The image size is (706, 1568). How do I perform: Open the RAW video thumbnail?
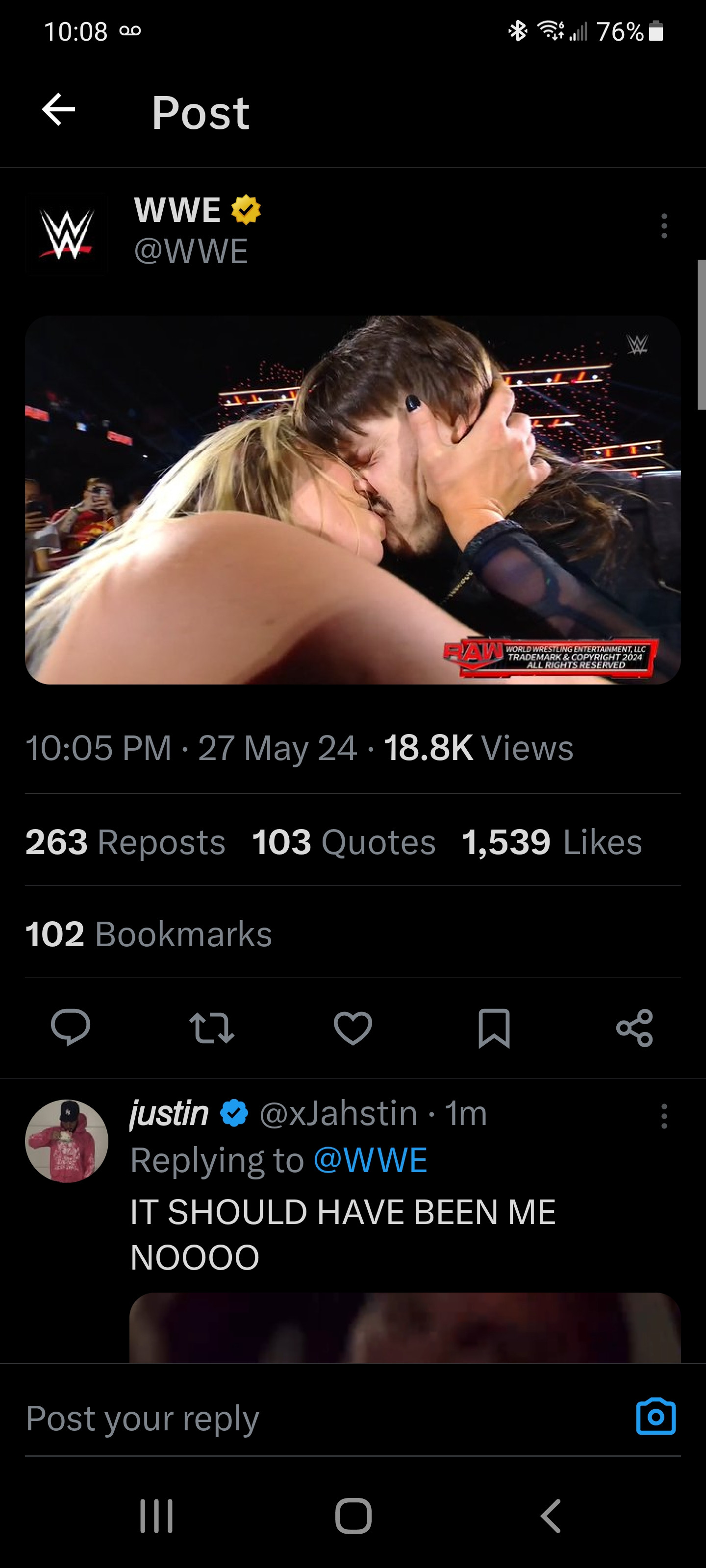click(x=353, y=500)
